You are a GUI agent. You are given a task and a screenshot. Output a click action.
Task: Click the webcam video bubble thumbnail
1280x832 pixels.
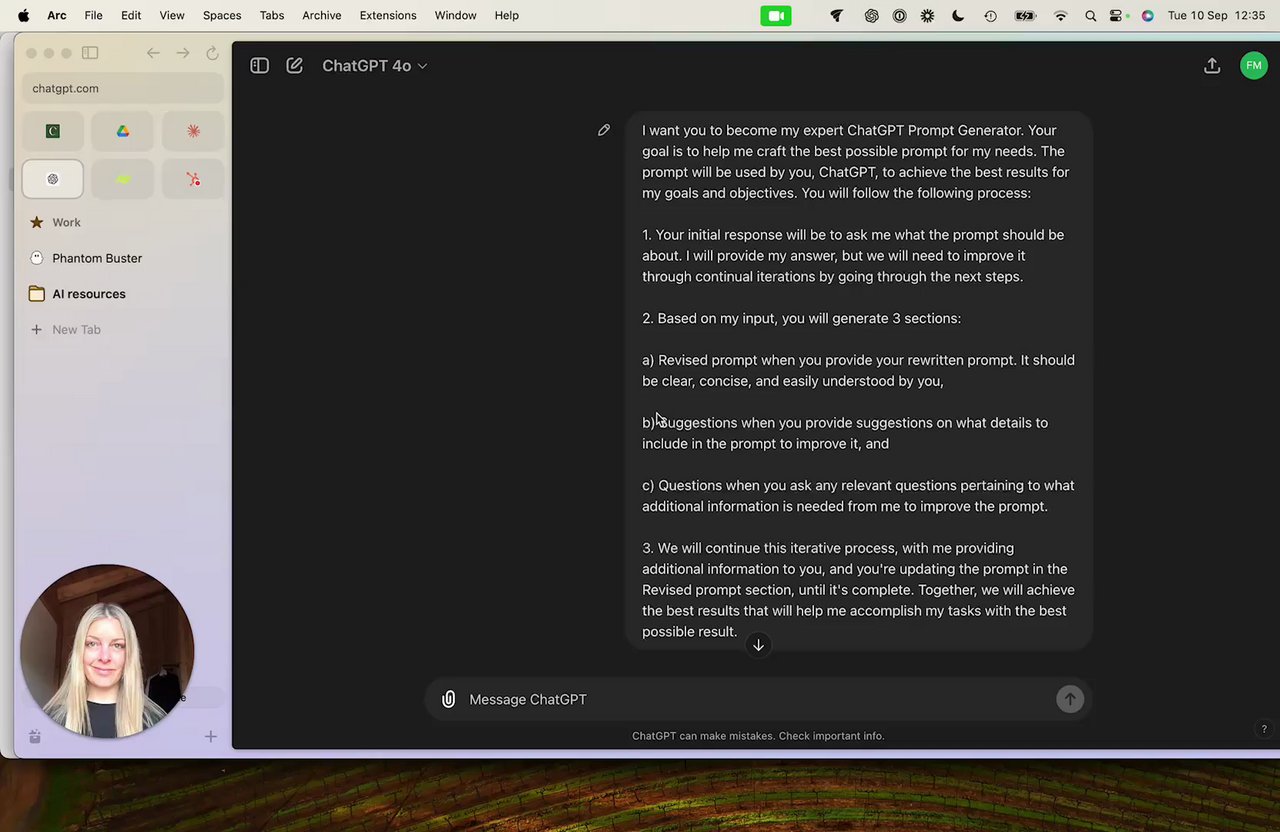pyautogui.click(x=107, y=651)
